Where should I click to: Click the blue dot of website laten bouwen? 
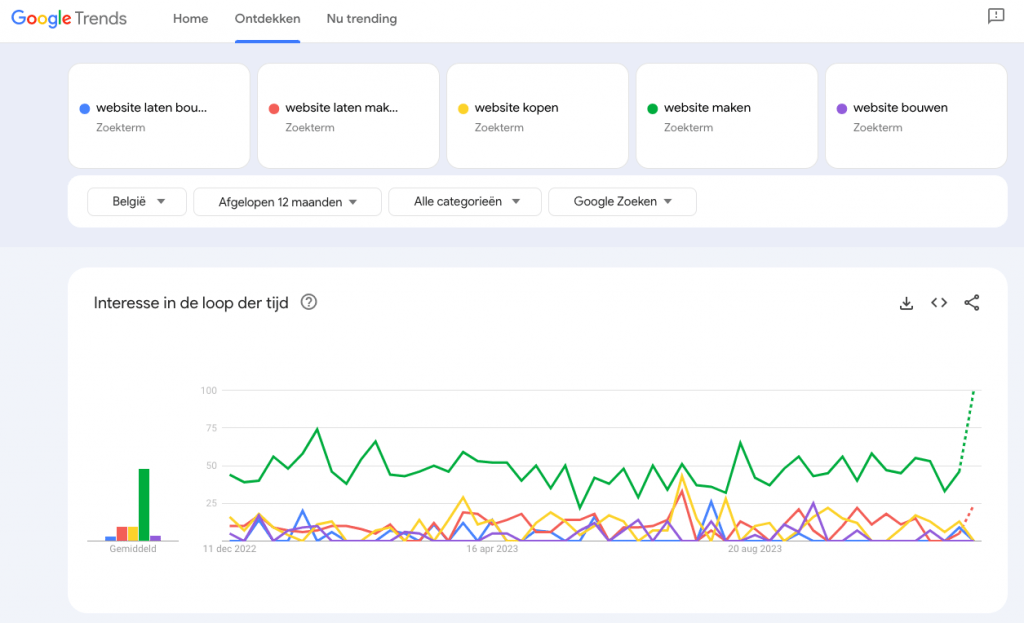pyautogui.click(x=84, y=109)
